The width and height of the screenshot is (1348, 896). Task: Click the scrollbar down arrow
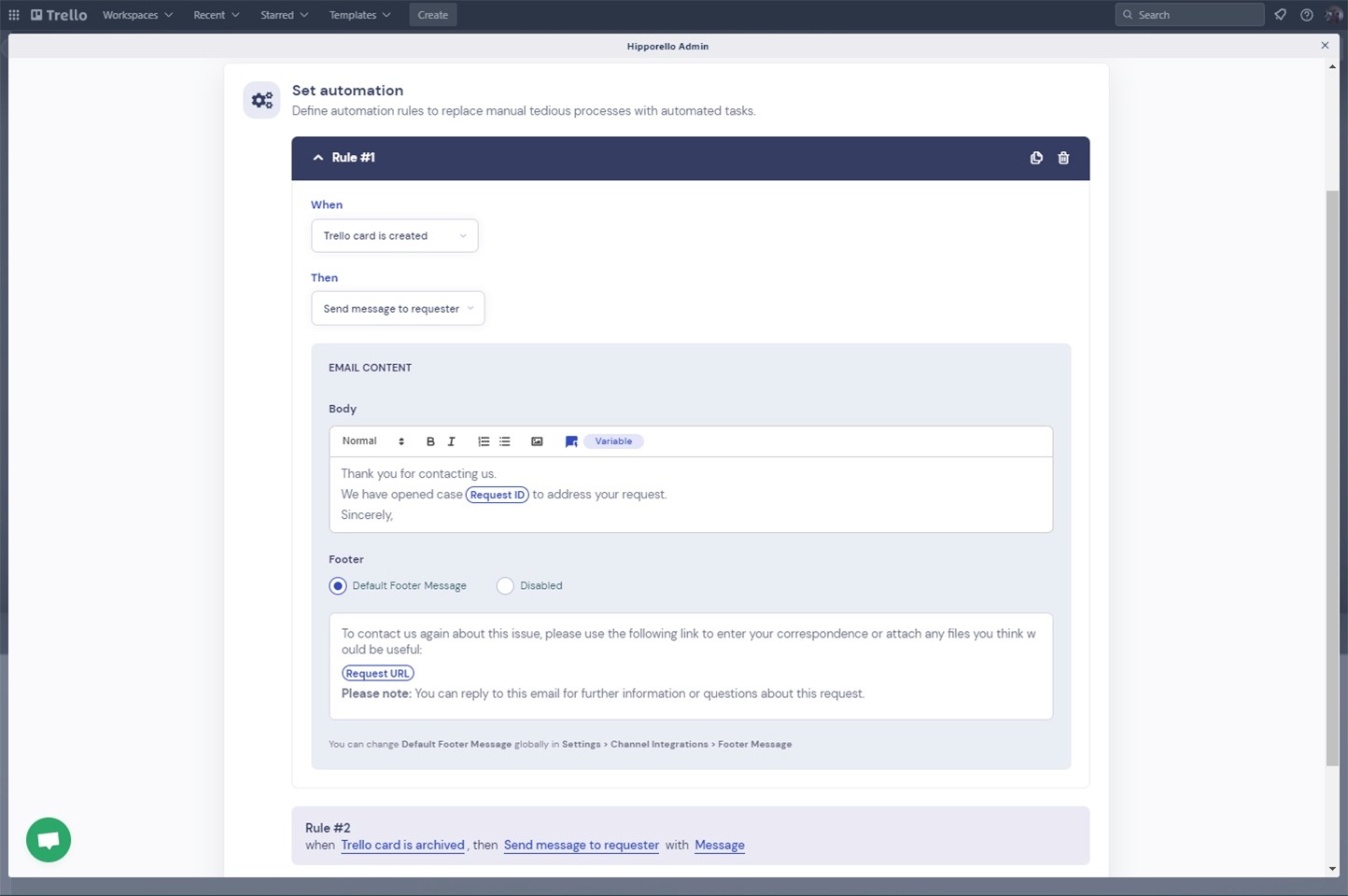[x=1332, y=869]
